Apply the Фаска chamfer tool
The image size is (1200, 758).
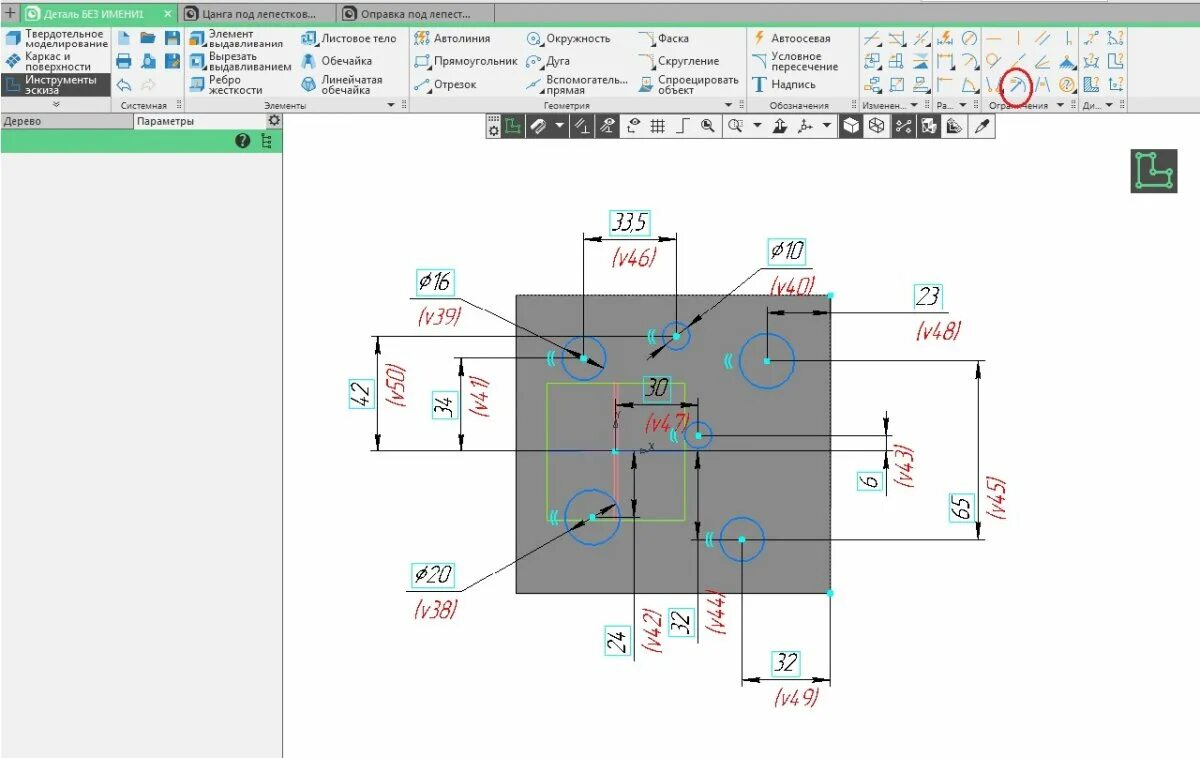[x=664, y=39]
